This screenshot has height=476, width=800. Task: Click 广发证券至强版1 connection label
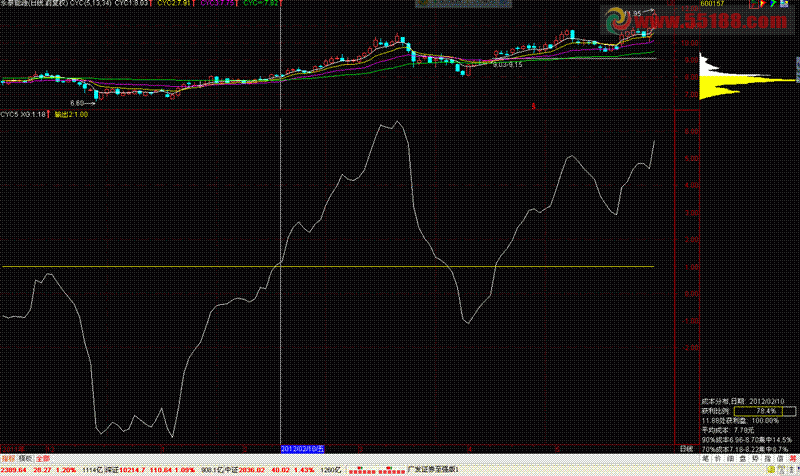tap(433, 470)
